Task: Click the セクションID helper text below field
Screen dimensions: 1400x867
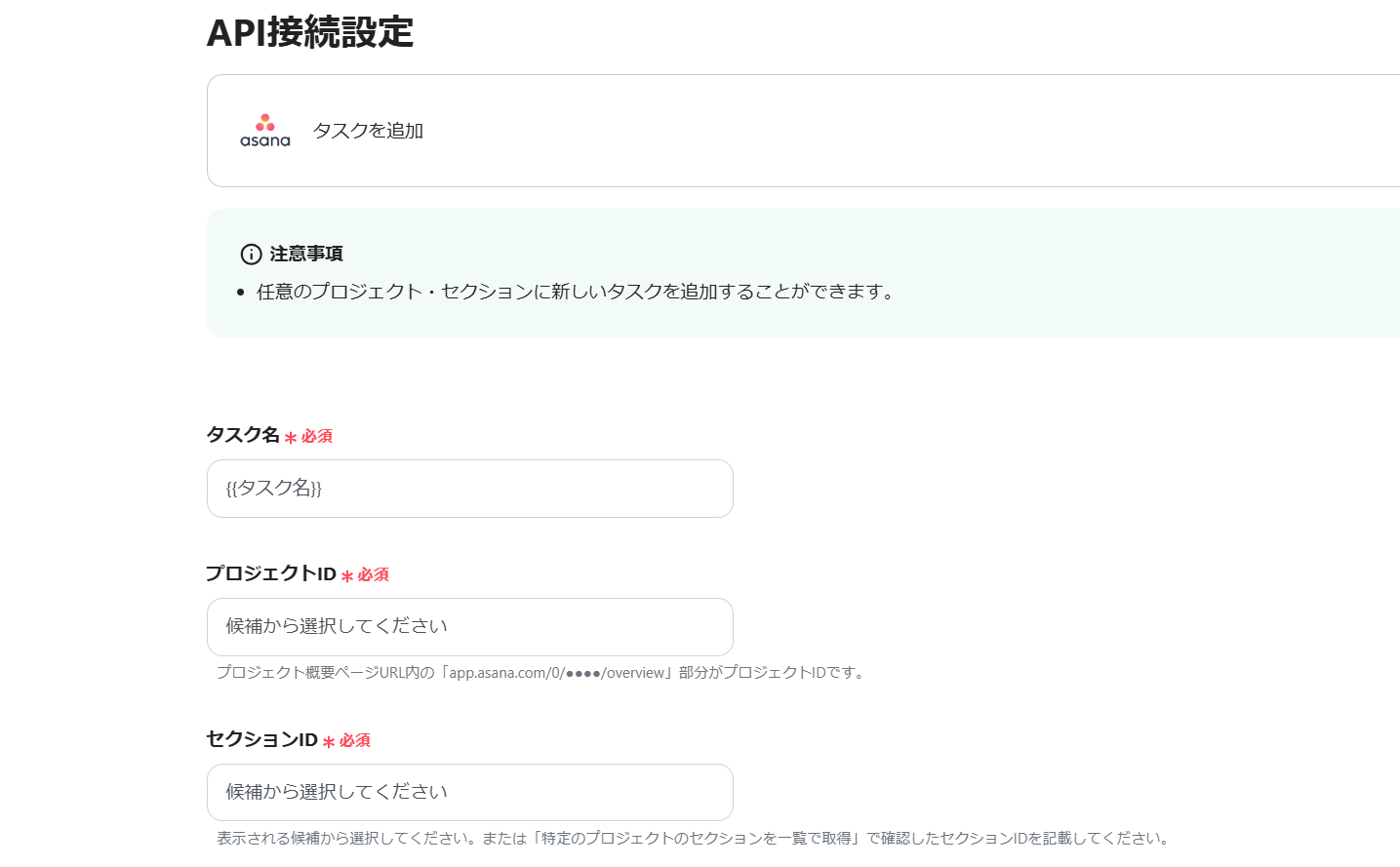Action: click(693, 839)
